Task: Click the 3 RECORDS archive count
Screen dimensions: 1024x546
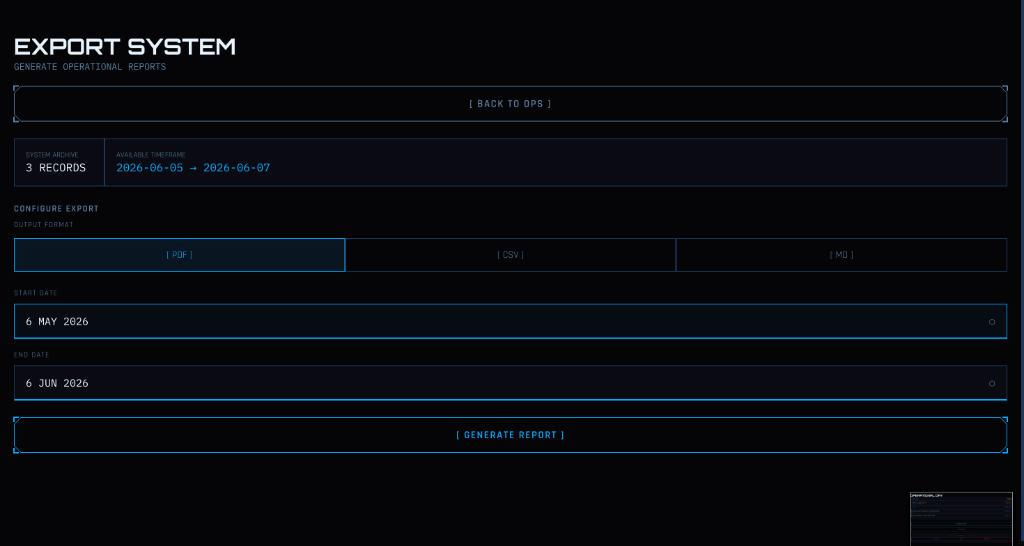Action: (56, 168)
